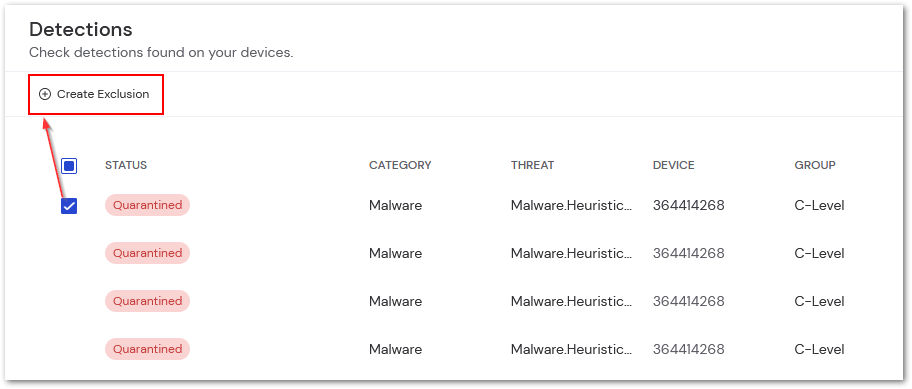Open device 364414268 in the third row
This screenshot has width=912, height=389.
pyautogui.click(x=689, y=301)
